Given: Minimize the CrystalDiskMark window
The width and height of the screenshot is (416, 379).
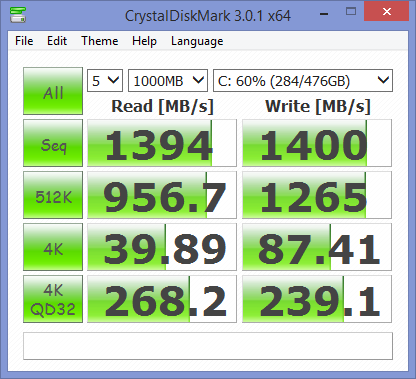Looking at the screenshot, I should coord(324,14).
